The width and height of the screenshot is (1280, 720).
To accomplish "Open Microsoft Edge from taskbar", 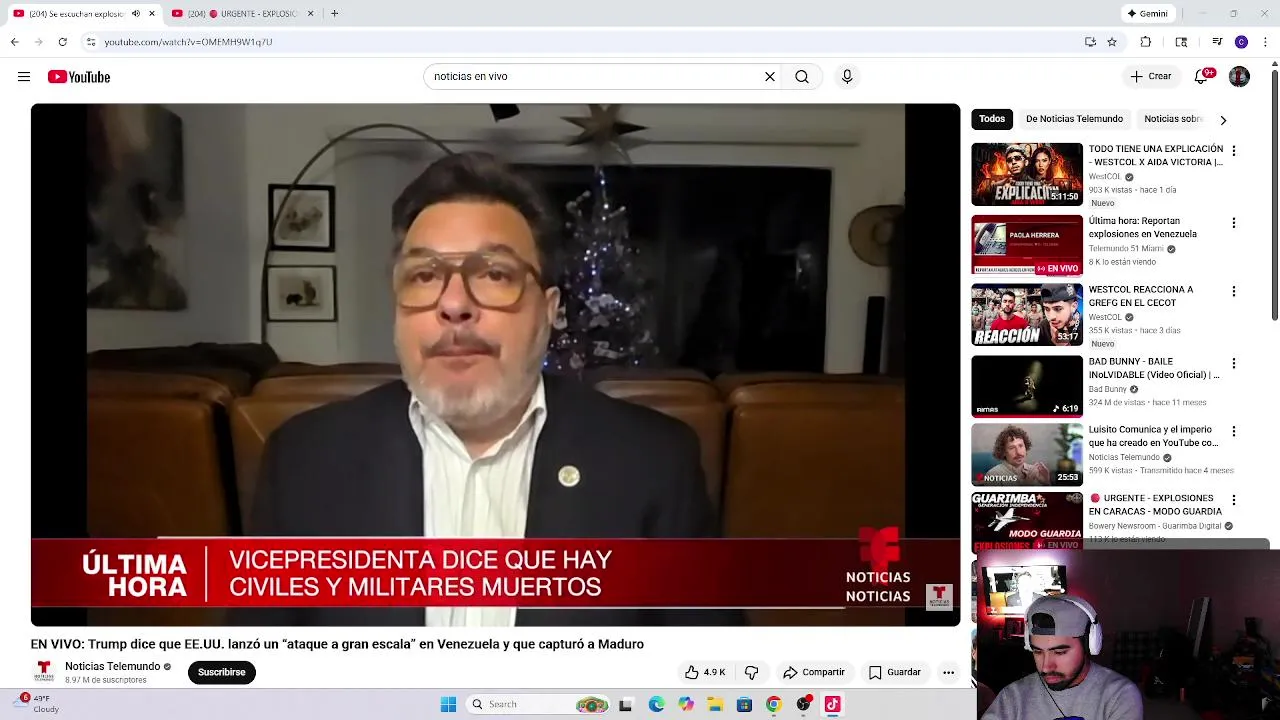I will click(x=656, y=704).
